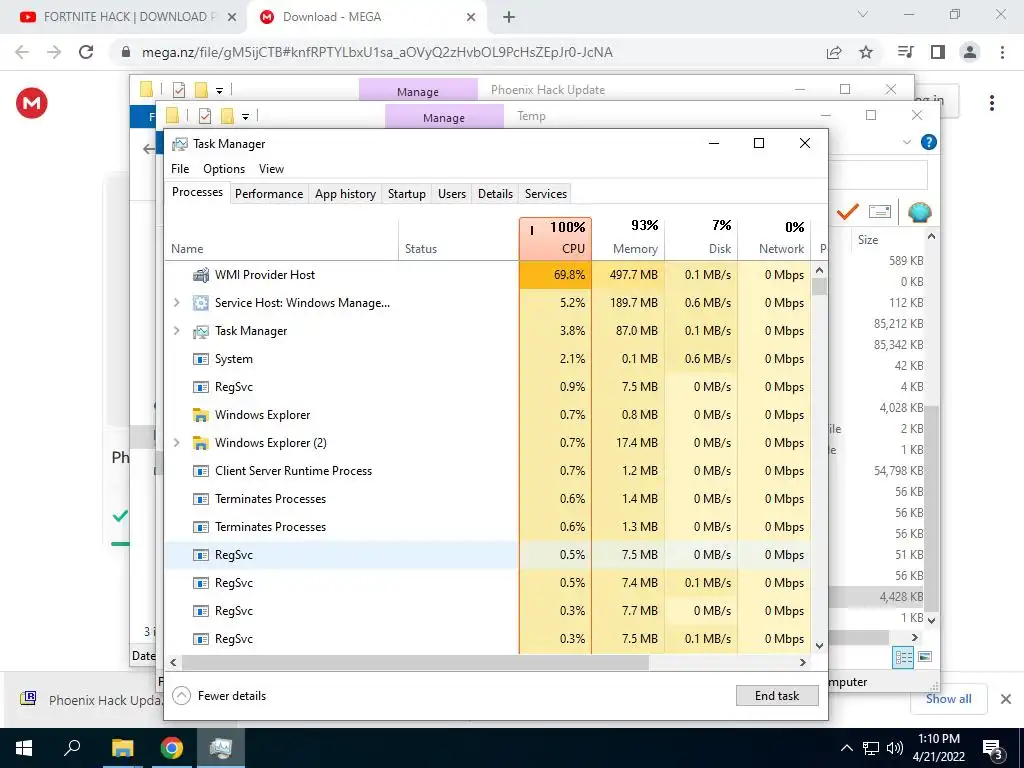Expand Service Host: Windows Management row
1024x768 pixels.
176,303
